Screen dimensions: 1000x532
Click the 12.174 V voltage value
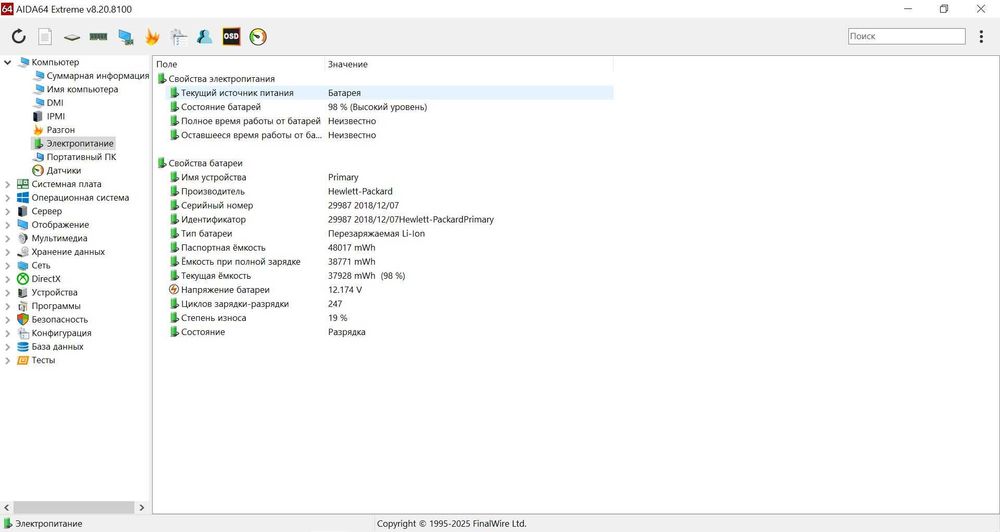tap(345, 290)
